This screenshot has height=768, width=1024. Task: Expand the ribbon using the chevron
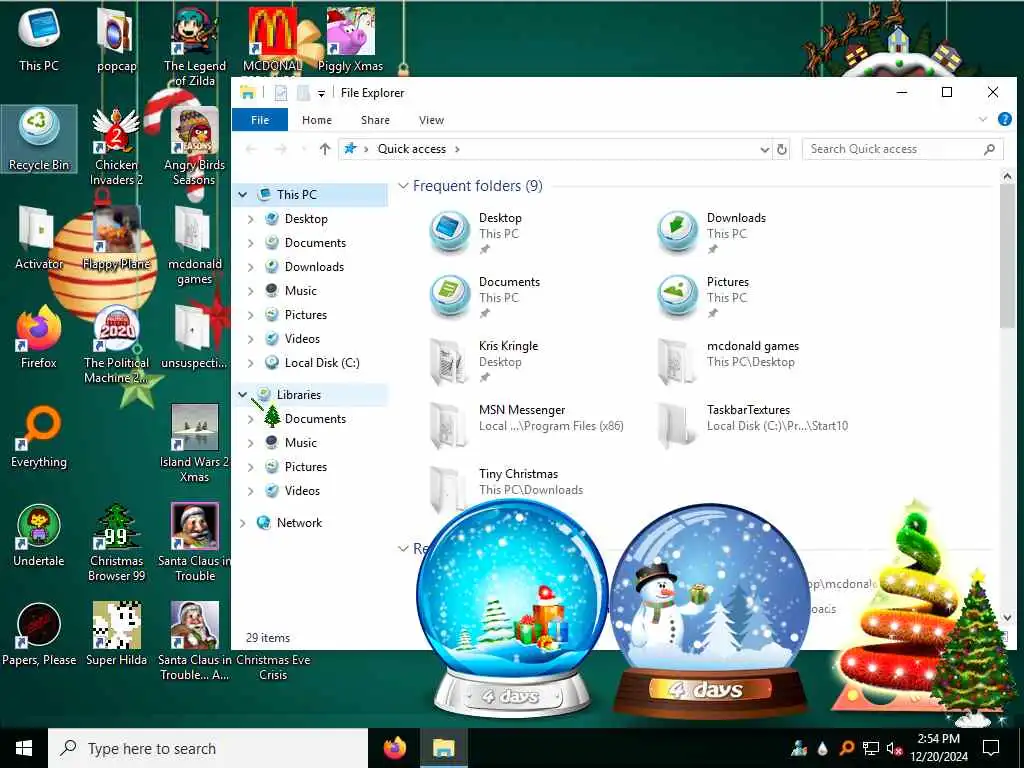[x=983, y=120]
